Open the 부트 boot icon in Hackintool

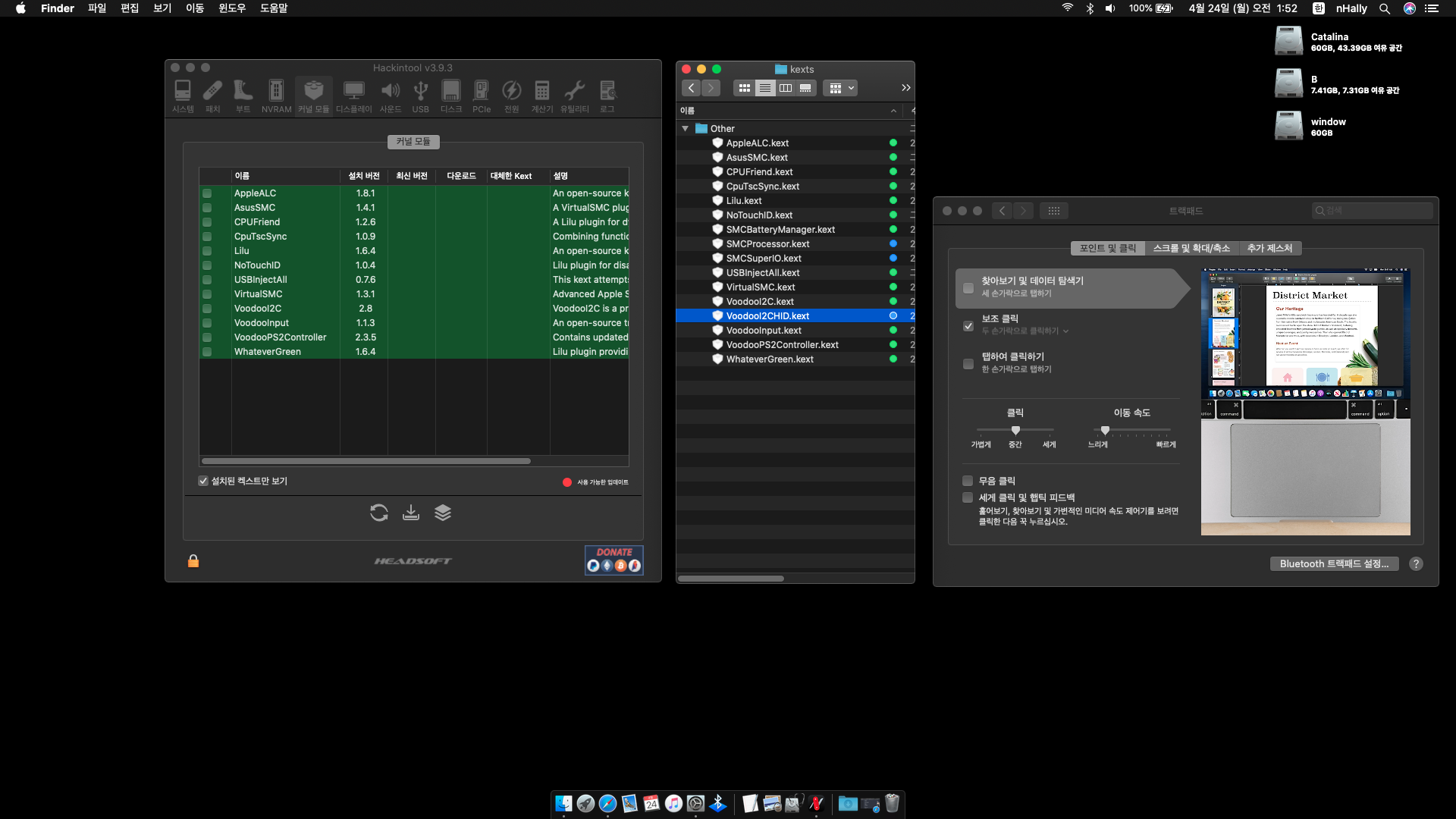pos(243,96)
